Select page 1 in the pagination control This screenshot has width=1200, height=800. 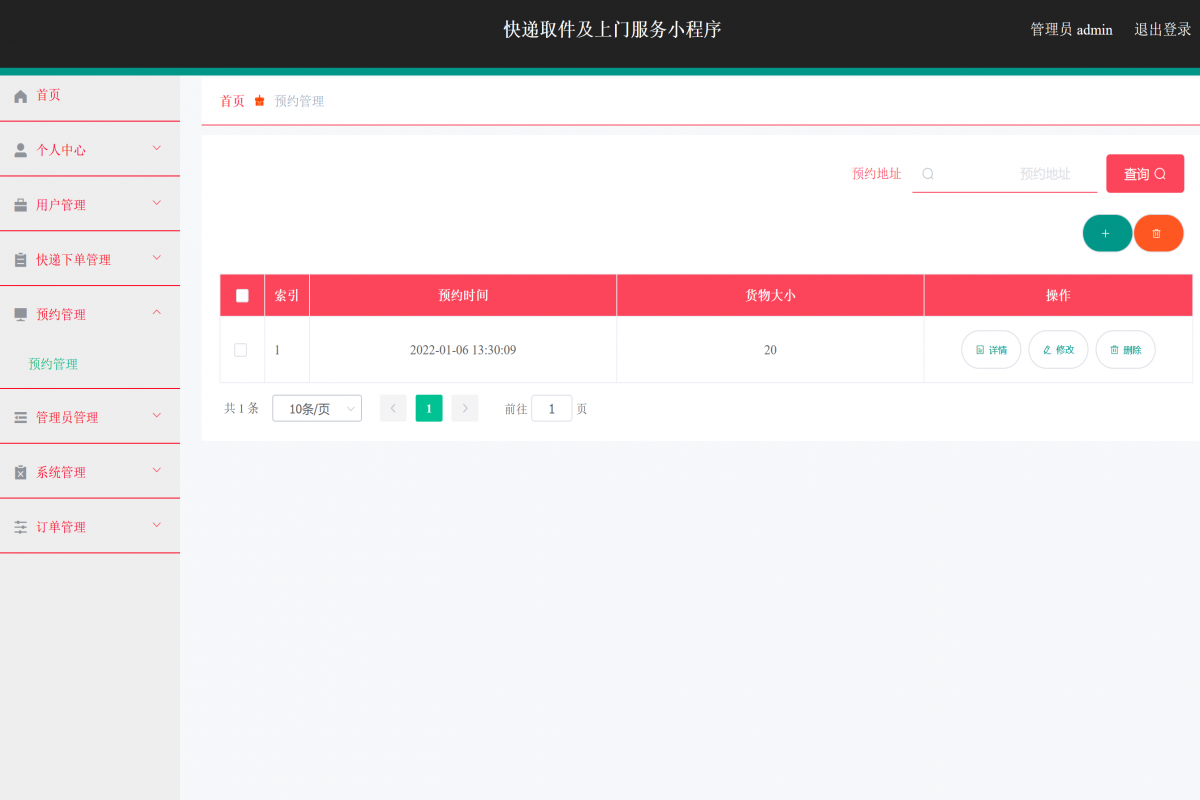point(429,408)
